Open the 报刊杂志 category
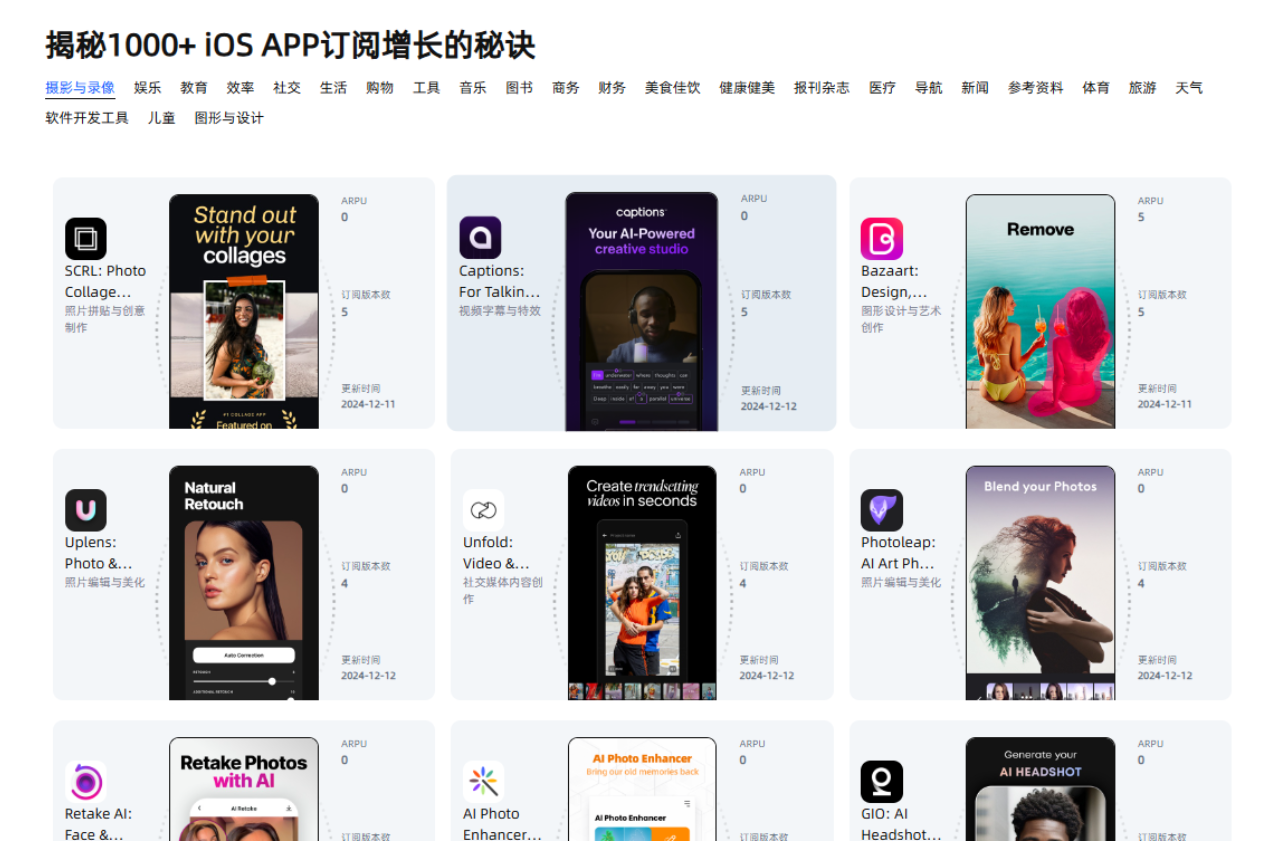The width and height of the screenshot is (1279, 864). coord(822,88)
